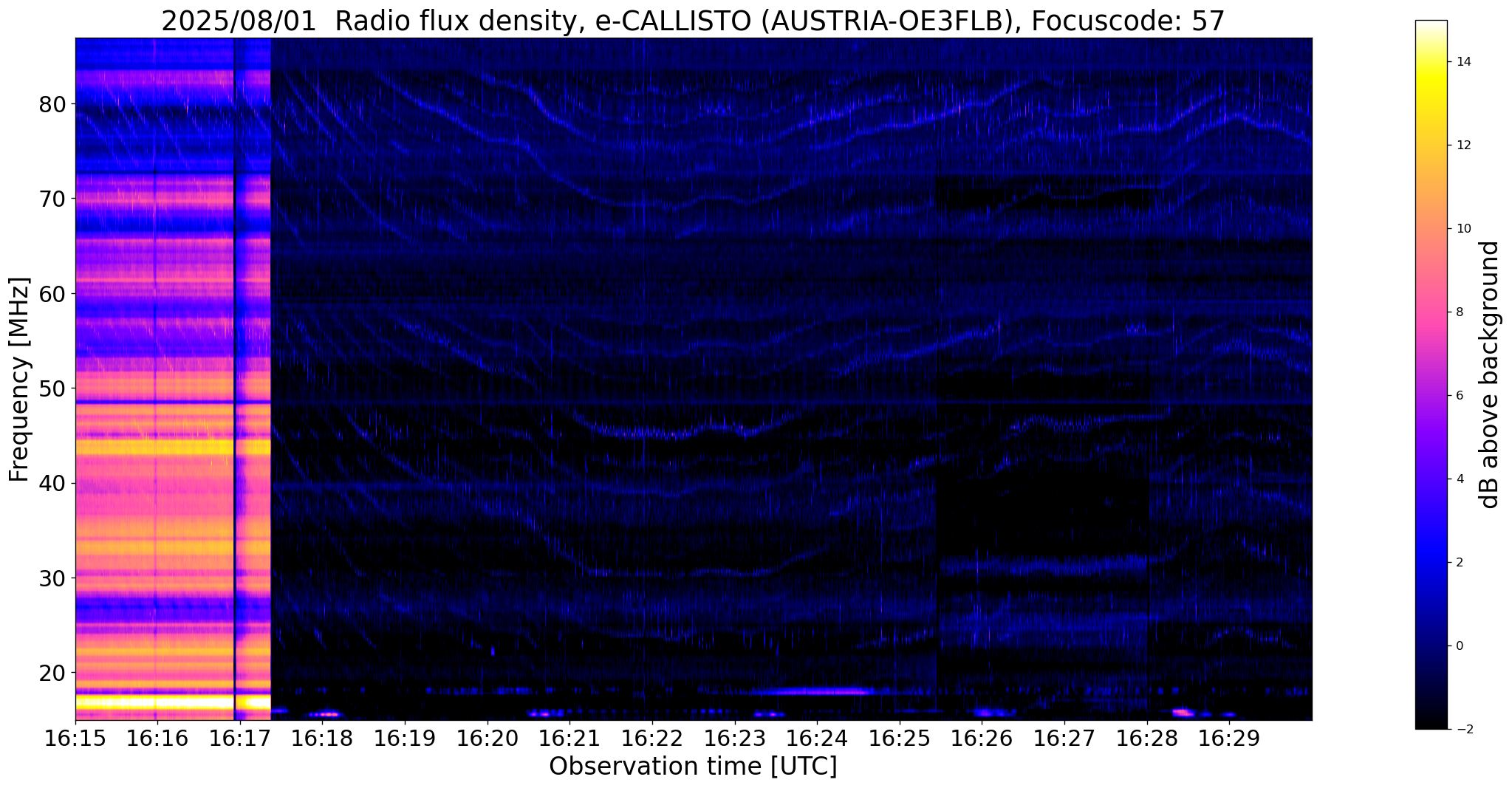Viewport: 1512px width, 788px height.
Task: Click the bright yellow-white band near 17 MHz
Action: (x=173, y=702)
